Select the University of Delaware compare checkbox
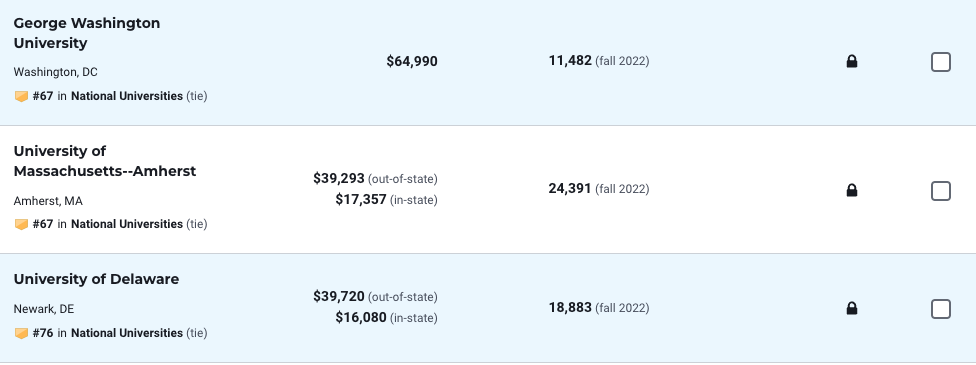 [x=941, y=308]
